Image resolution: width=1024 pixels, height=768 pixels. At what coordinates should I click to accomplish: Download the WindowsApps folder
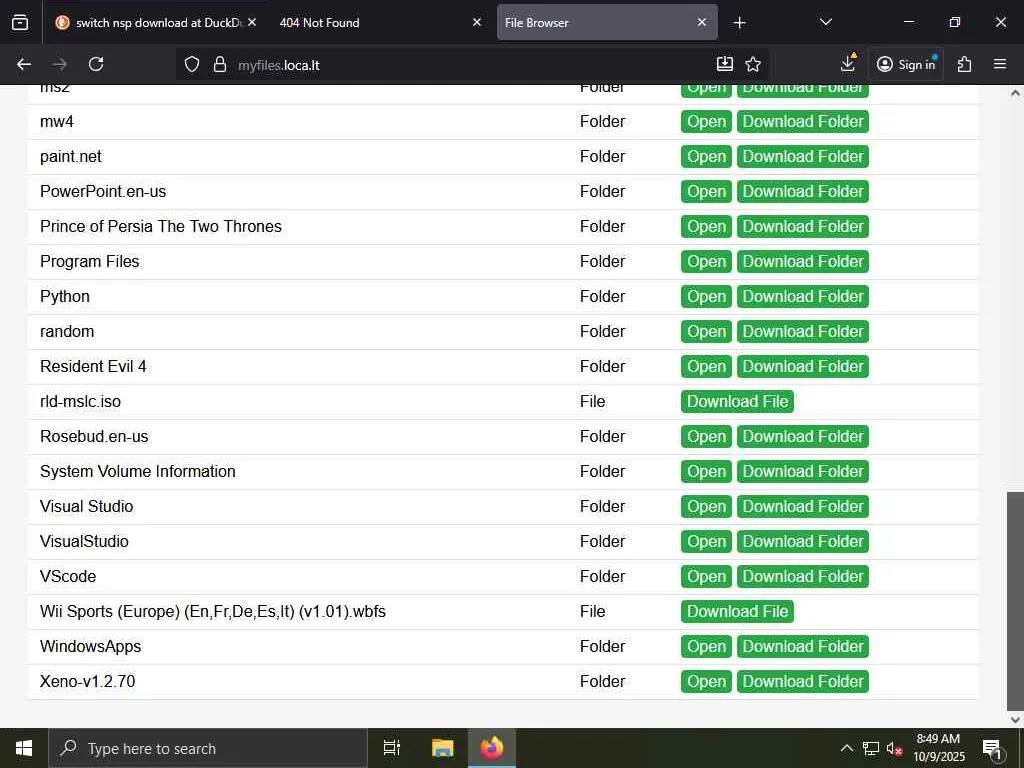(x=803, y=647)
